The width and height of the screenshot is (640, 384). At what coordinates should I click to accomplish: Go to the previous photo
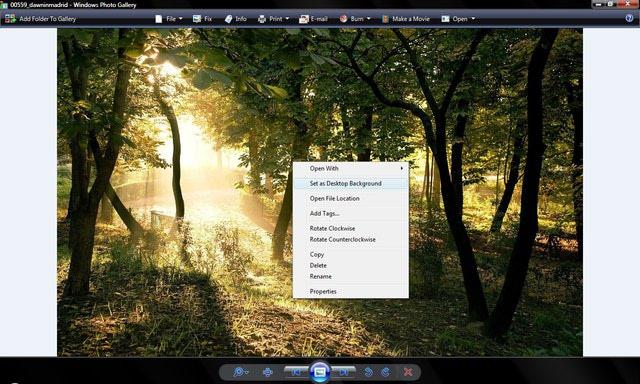[x=297, y=372]
